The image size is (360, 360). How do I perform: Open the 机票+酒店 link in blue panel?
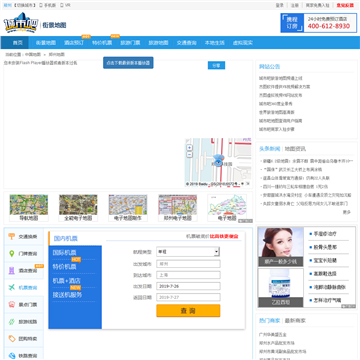pyautogui.click(x=67, y=281)
